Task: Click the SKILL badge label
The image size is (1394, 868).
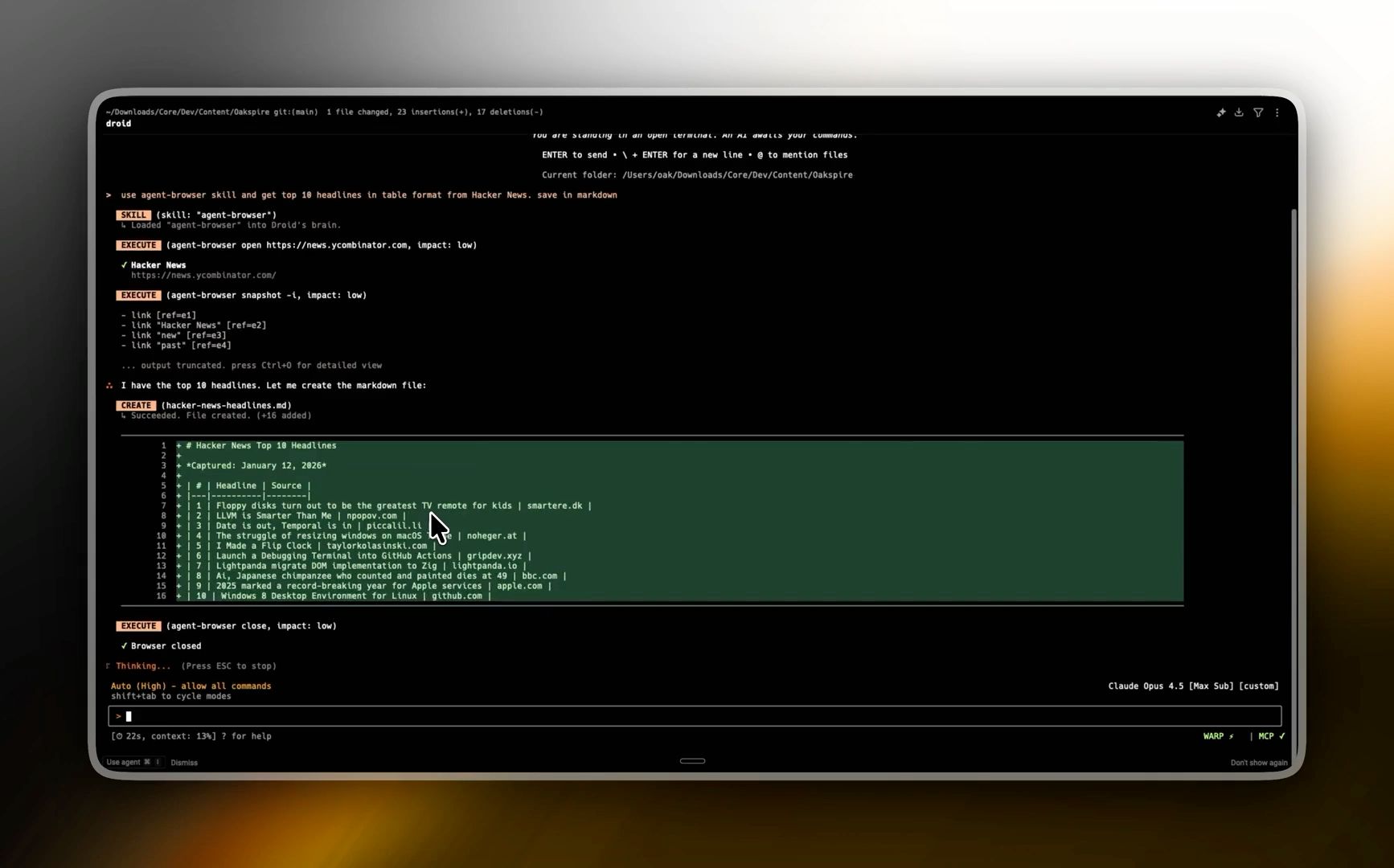Action: coord(133,215)
